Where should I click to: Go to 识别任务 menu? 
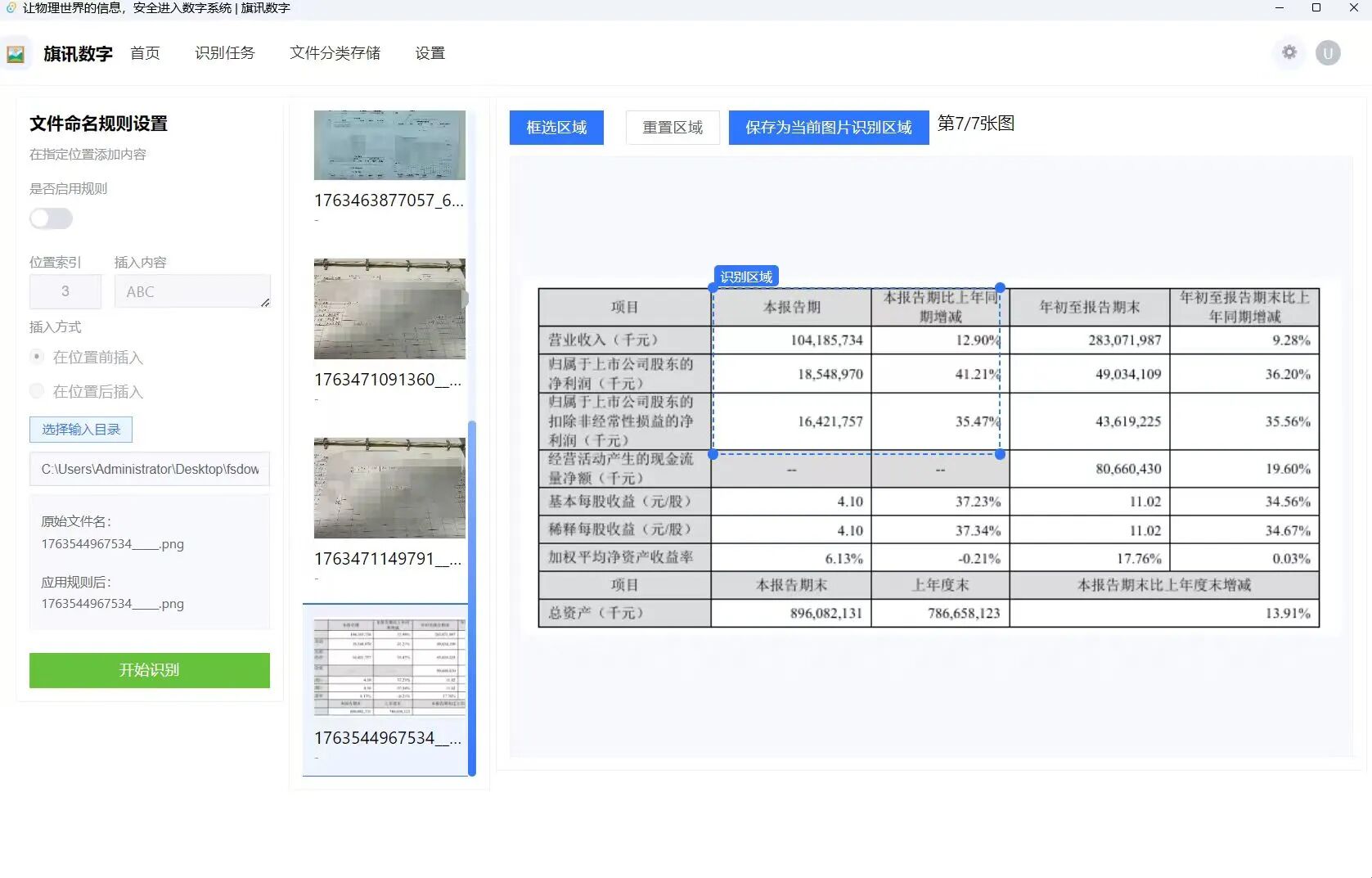pyautogui.click(x=224, y=53)
